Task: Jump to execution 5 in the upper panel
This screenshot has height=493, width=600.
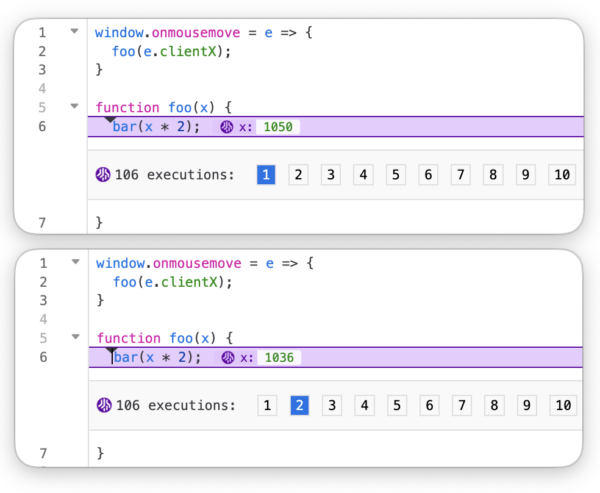Action: [396, 175]
